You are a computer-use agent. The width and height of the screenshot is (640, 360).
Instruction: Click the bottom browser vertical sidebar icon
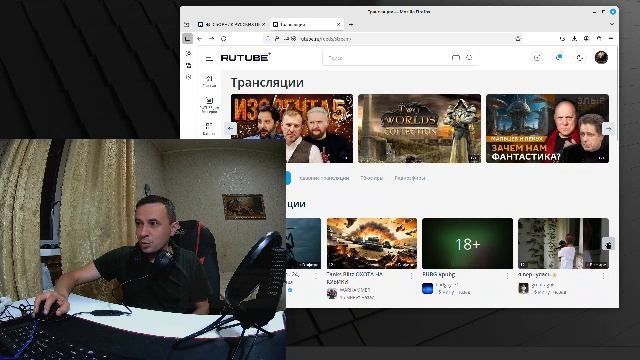pos(188,77)
